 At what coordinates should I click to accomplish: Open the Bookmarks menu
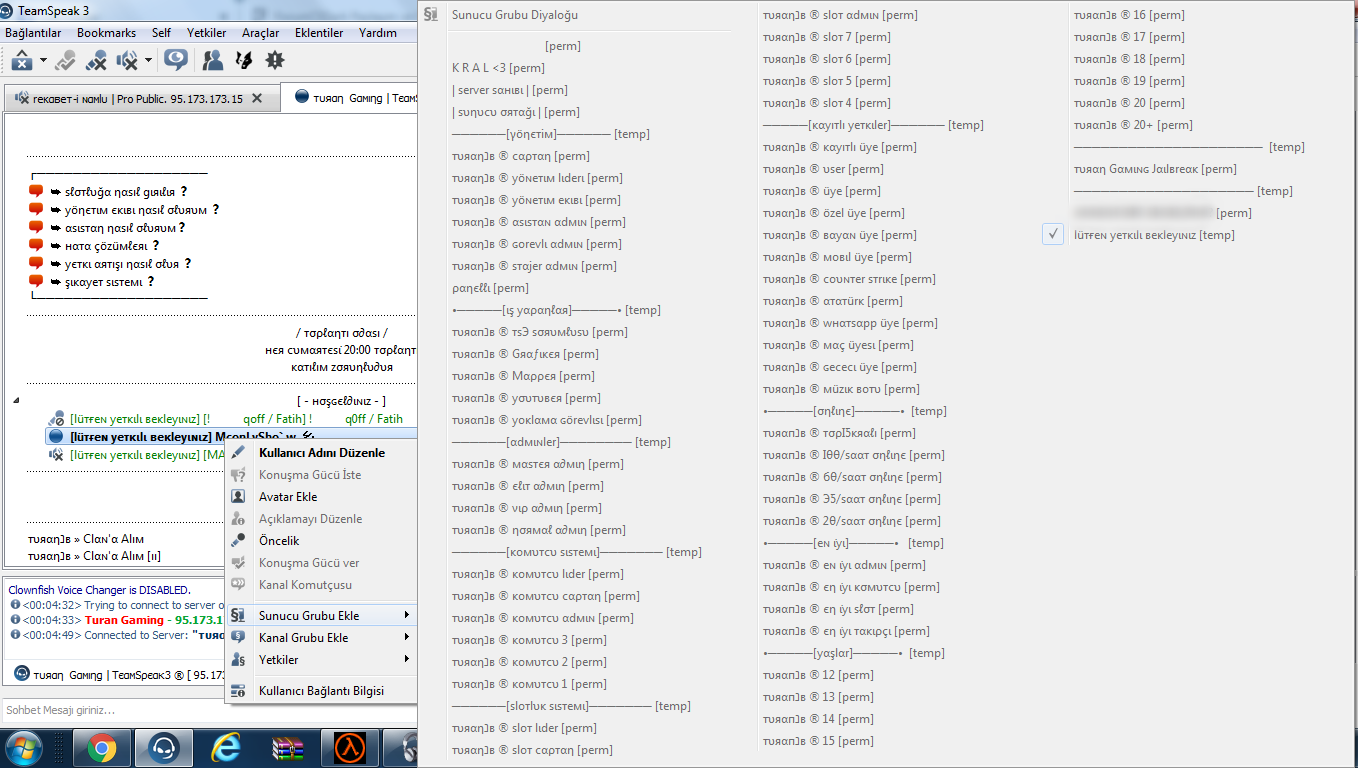107,33
